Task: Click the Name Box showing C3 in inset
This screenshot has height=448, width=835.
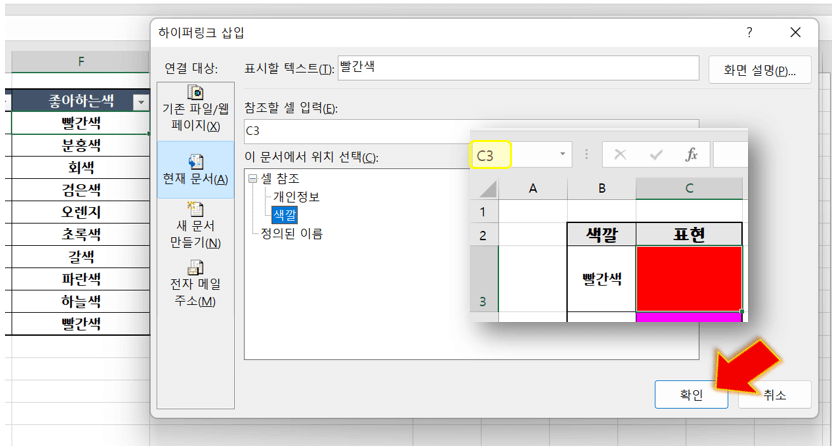Action: coord(490,155)
